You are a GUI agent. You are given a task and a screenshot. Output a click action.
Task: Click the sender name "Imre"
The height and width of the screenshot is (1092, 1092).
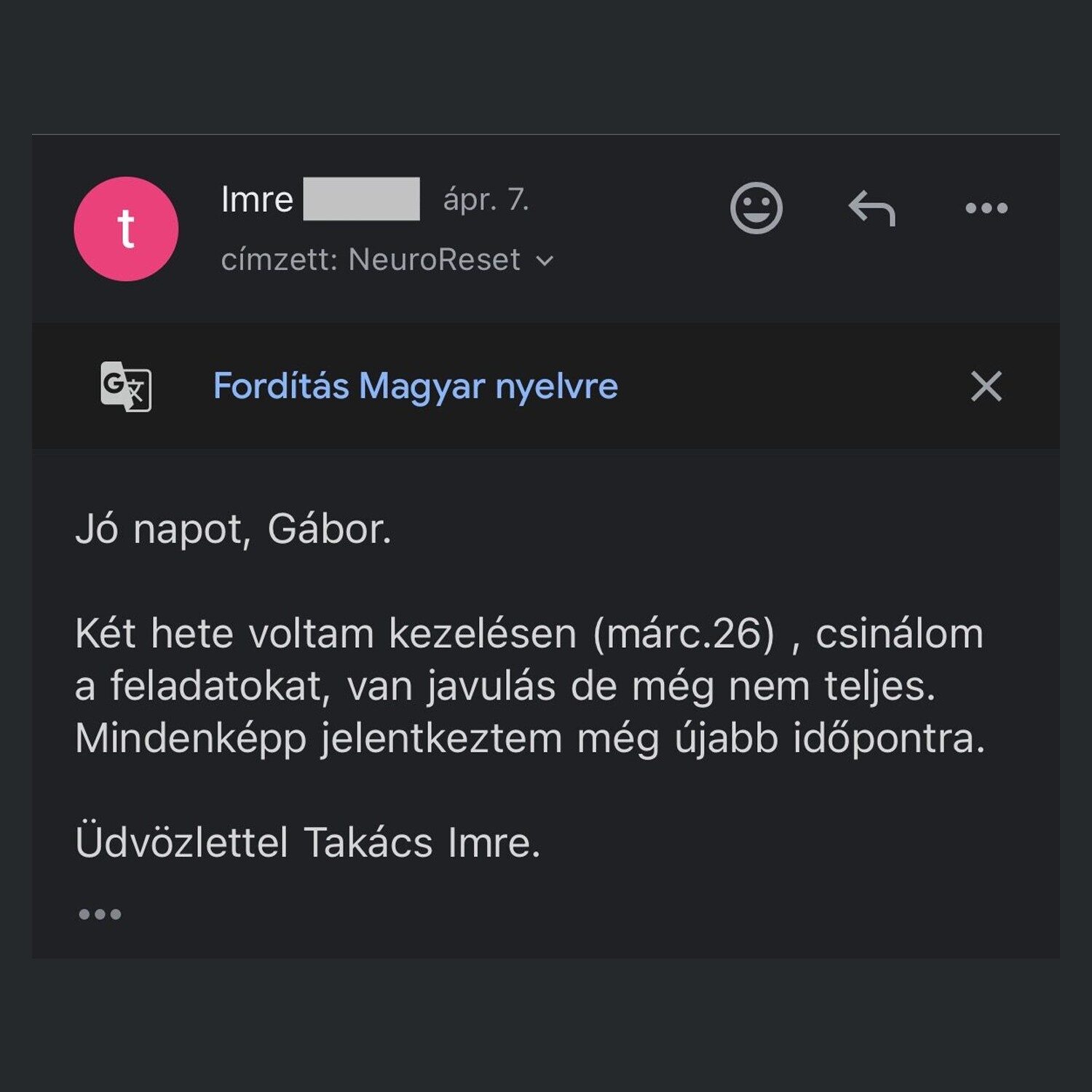tap(257, 199)
